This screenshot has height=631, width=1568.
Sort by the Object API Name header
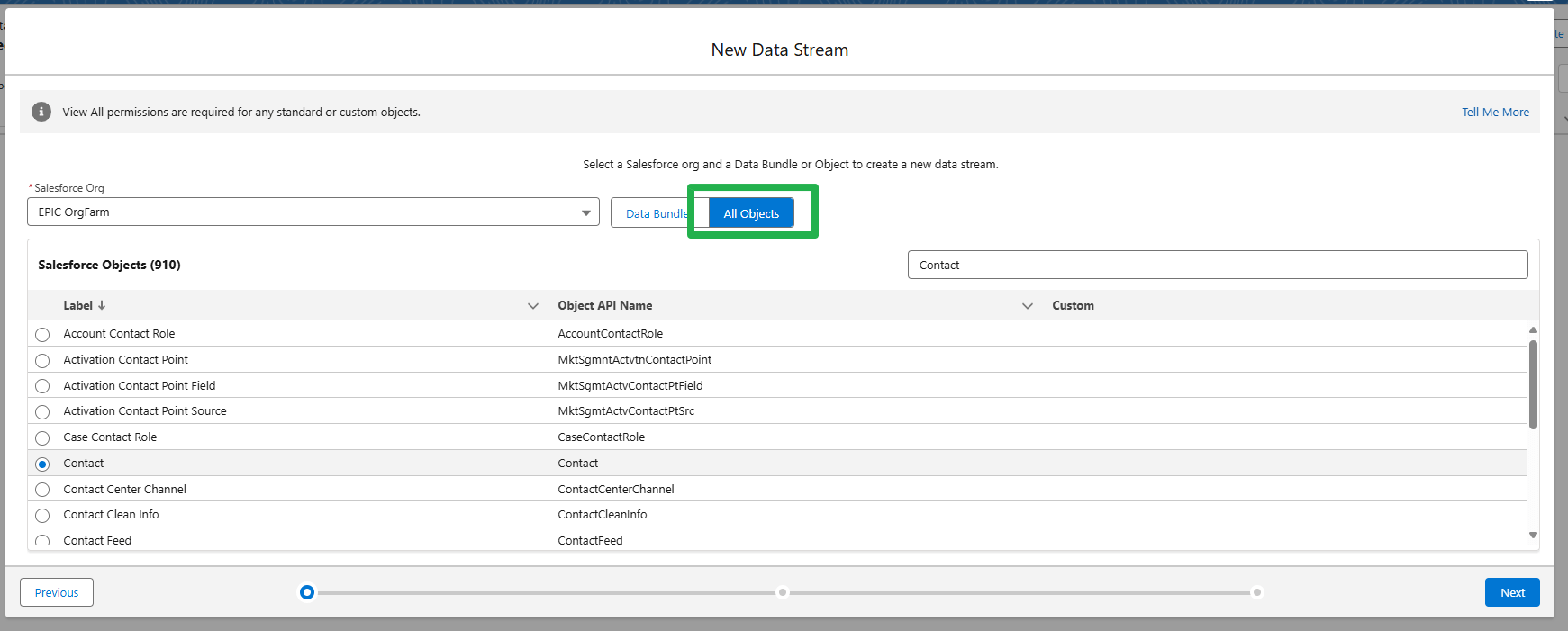tap(605, 305)
